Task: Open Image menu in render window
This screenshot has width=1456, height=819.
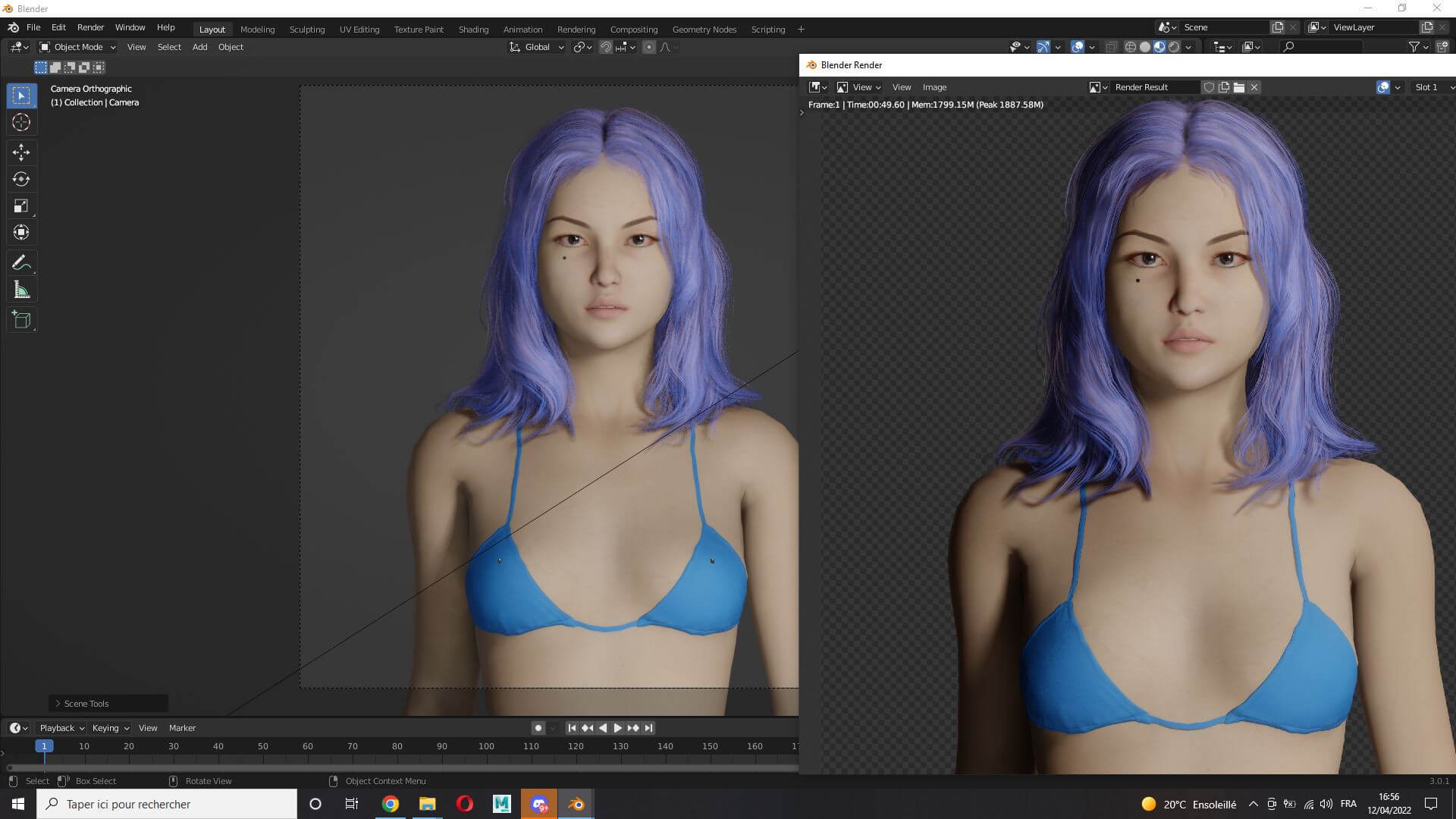Action: [934, 87]
